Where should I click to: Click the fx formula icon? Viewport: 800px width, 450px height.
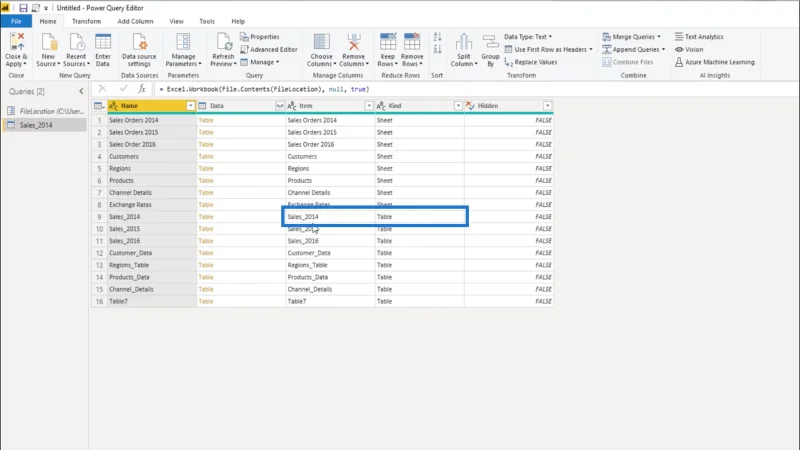(142, 89)
